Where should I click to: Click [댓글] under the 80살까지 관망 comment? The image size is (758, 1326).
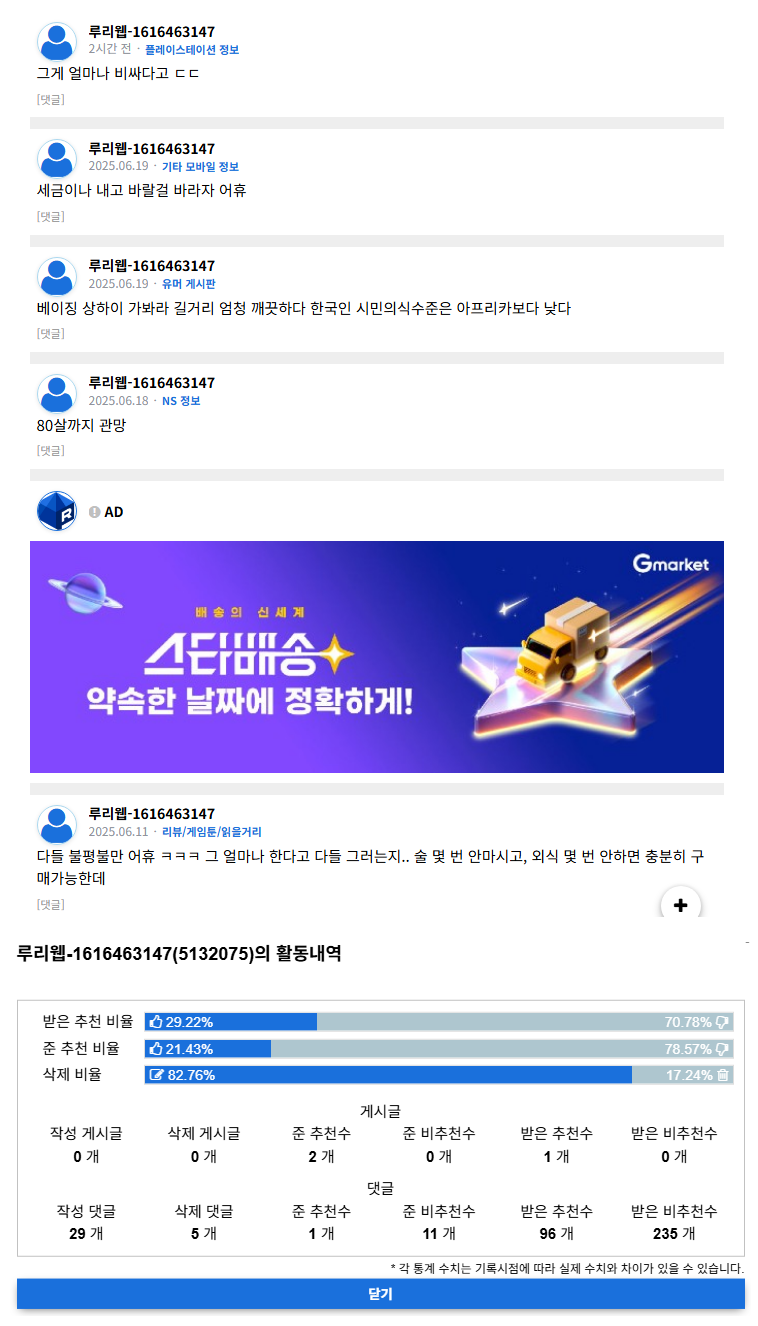tap(51, 450)
